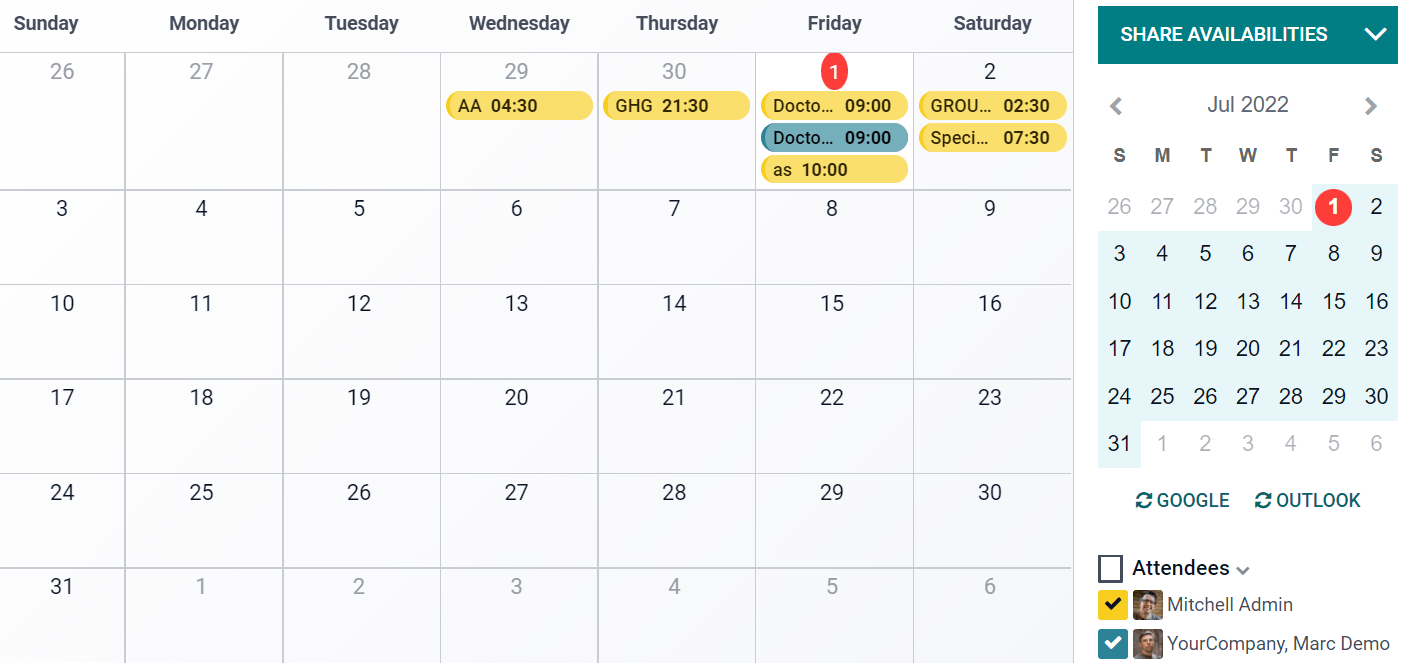Click Marc Demo's avatar picture
1406x663 pixels.
pyautogui.click(x=1147, y=644)
